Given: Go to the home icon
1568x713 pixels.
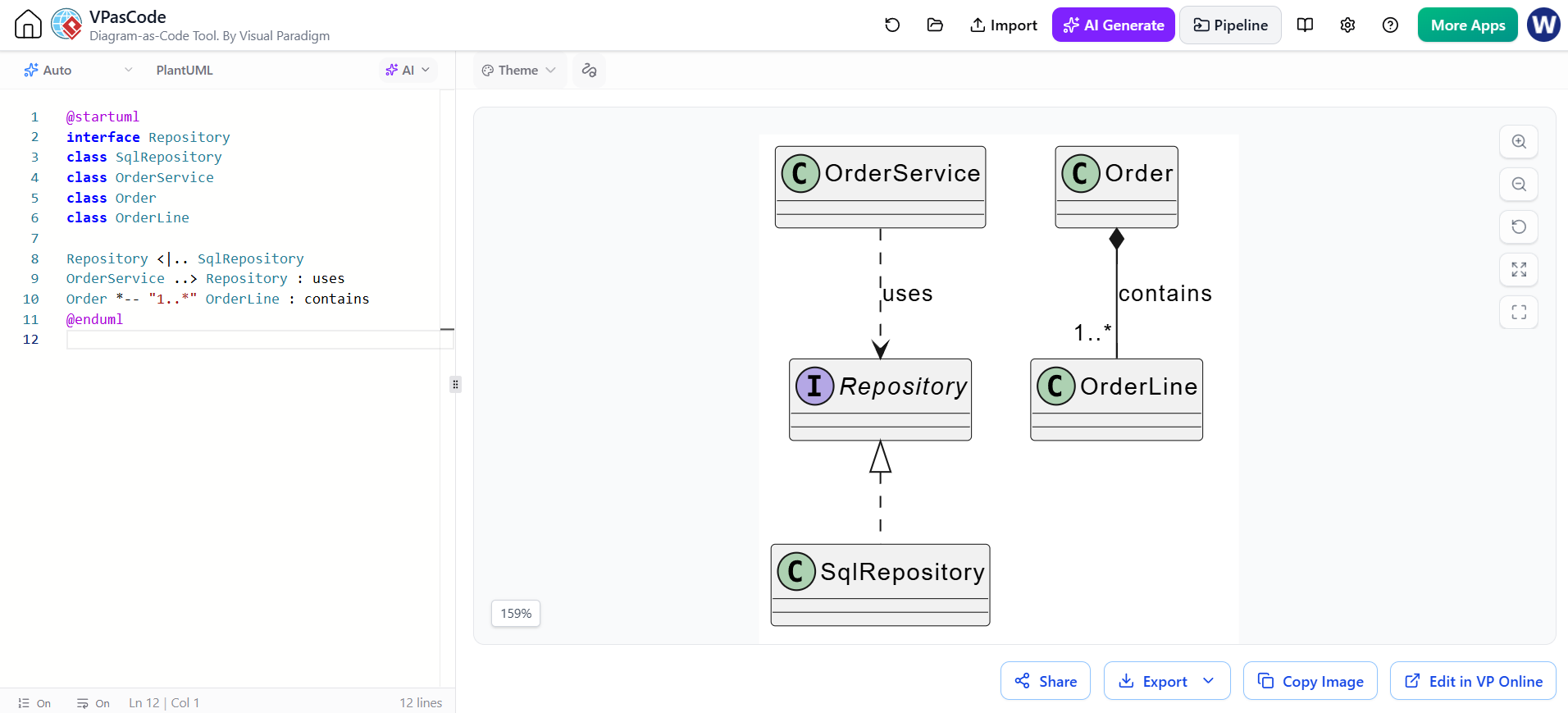Looking at the screenshot, I should point(28,25).
